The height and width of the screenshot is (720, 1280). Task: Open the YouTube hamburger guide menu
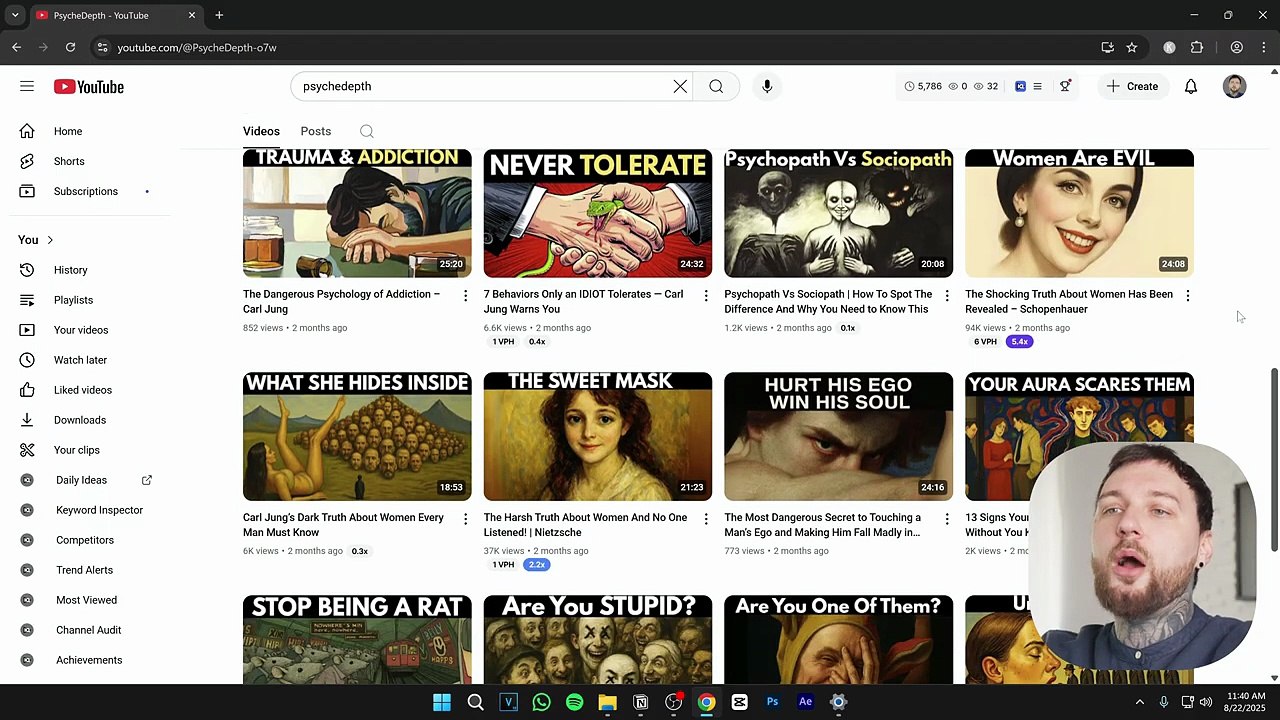click(27, 86)
